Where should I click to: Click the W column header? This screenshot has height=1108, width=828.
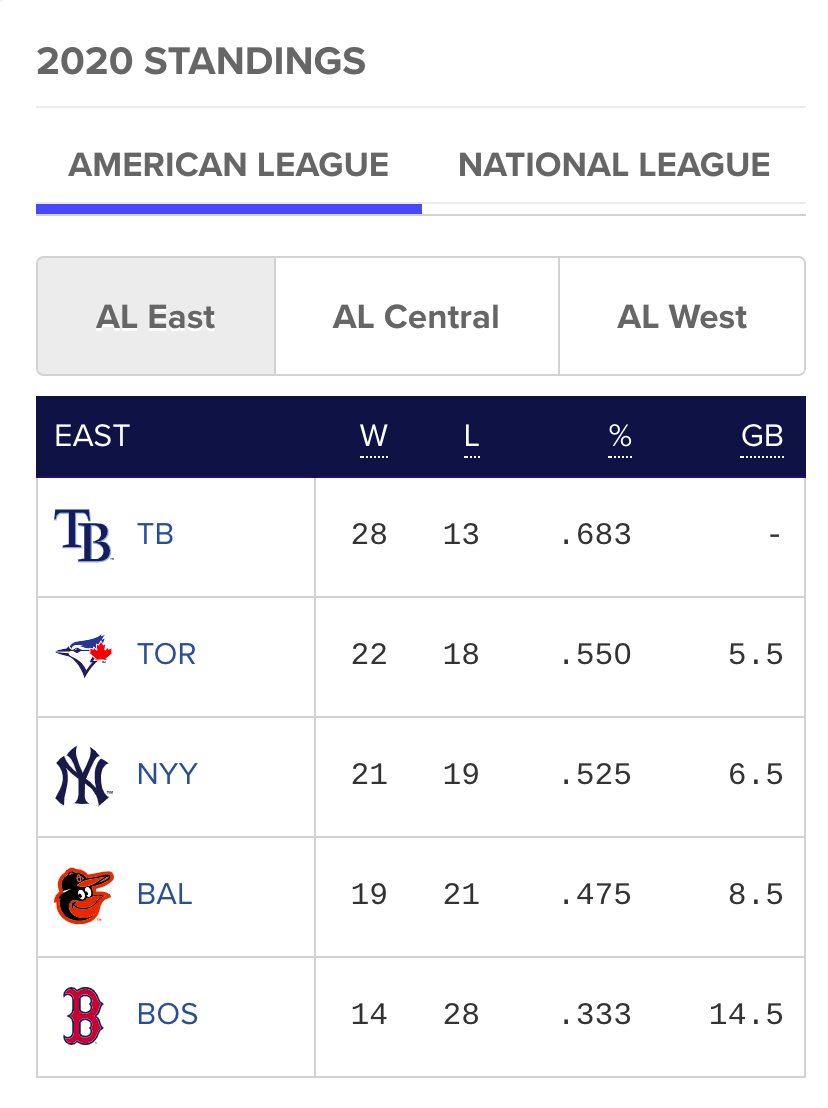(373, 436)
